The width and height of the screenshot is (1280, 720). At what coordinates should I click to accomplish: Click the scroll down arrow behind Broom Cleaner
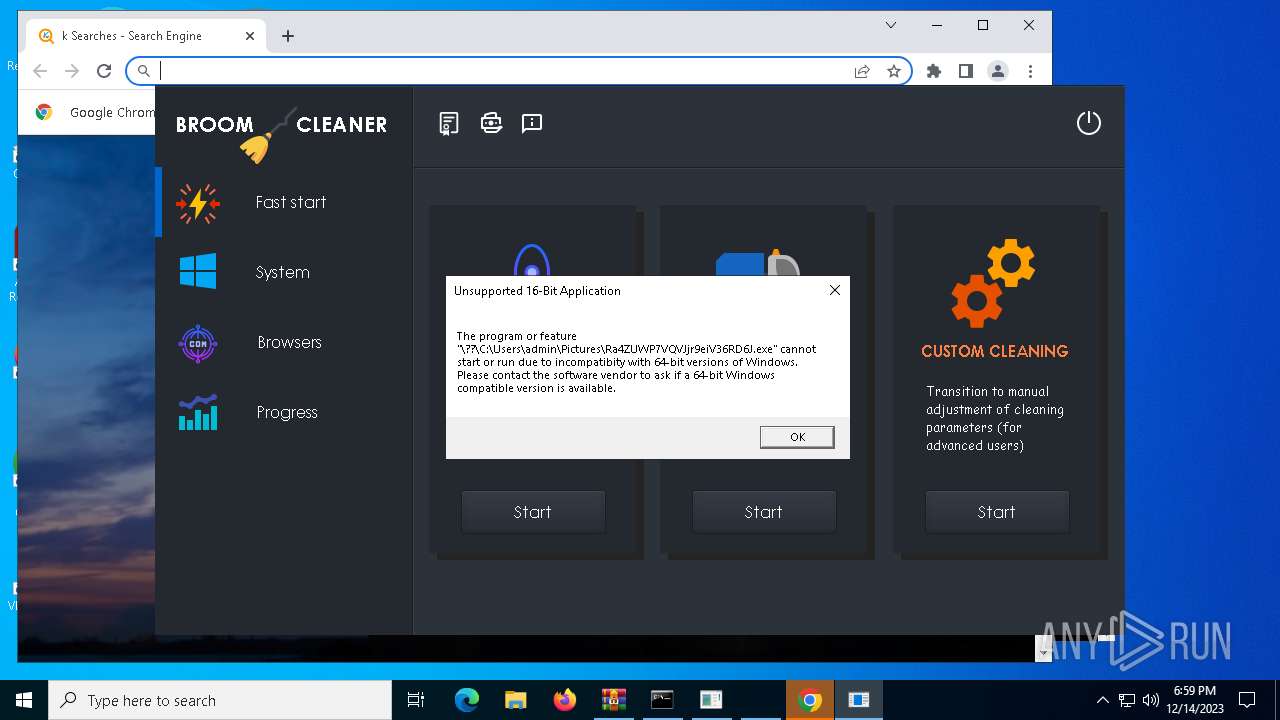click(x=1043, y=651)
